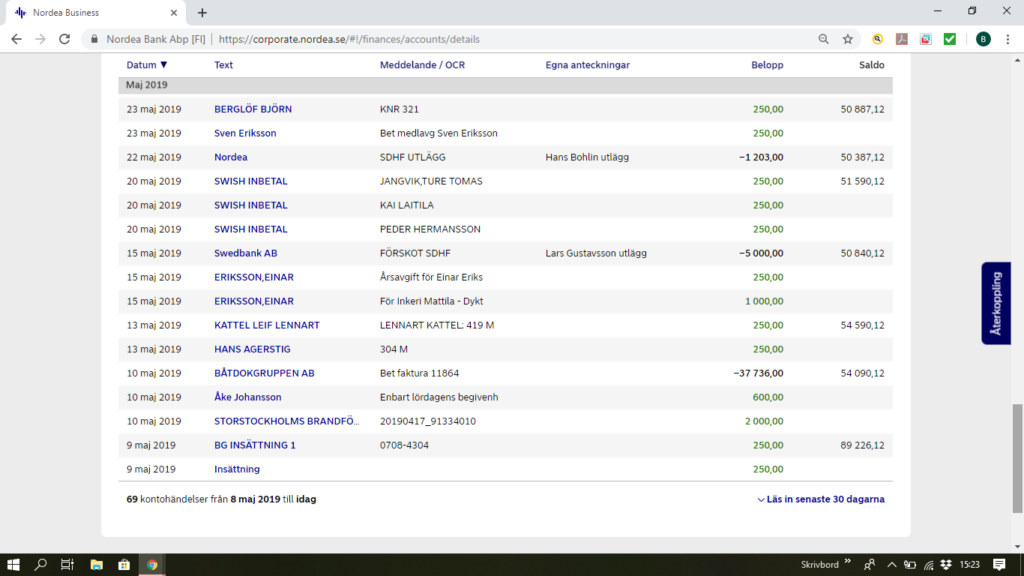
Task: Click the Dropbox tray icon
Action: tap(946, 565)
